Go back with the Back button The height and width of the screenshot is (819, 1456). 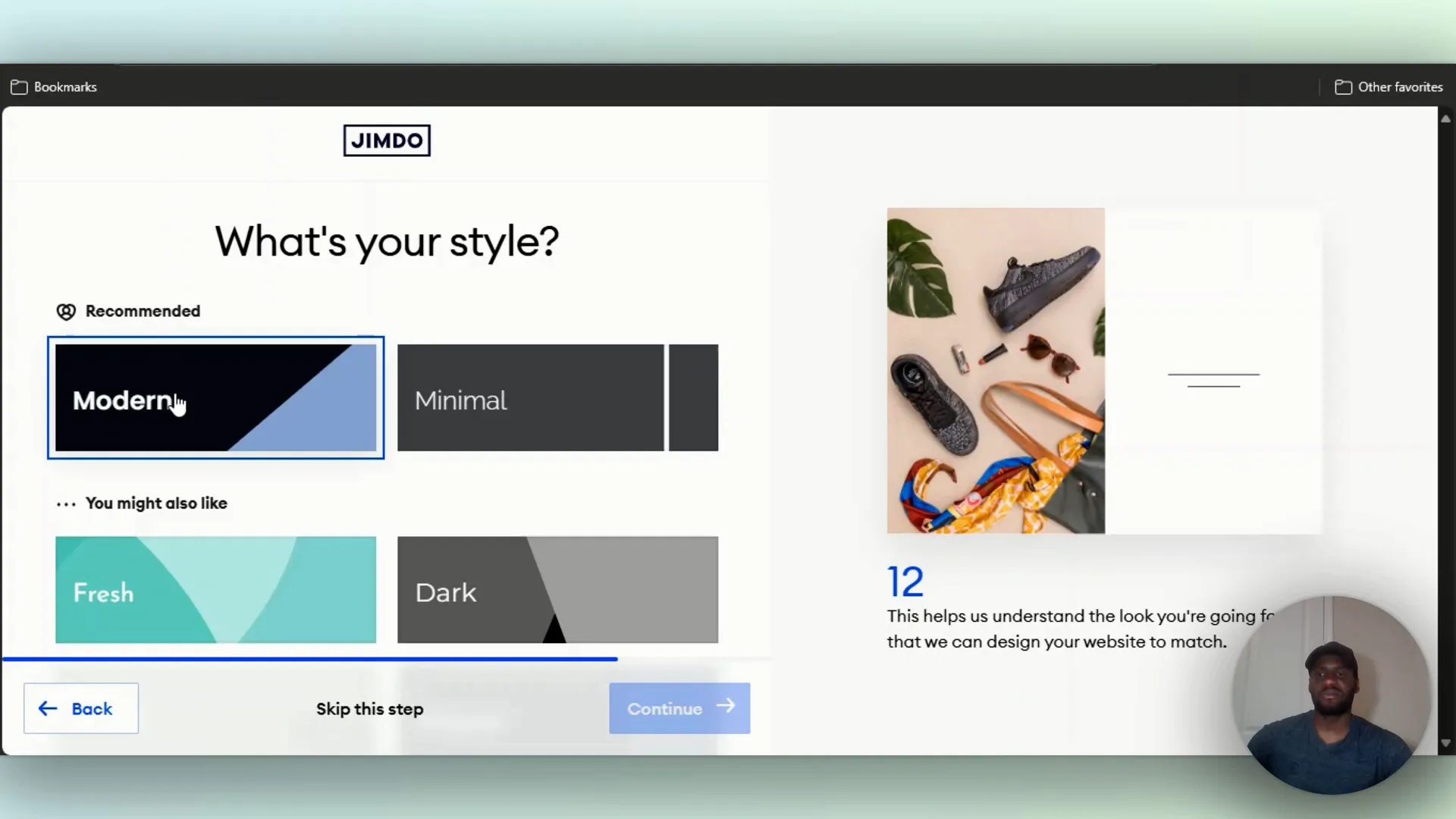(x=81, y=708)
